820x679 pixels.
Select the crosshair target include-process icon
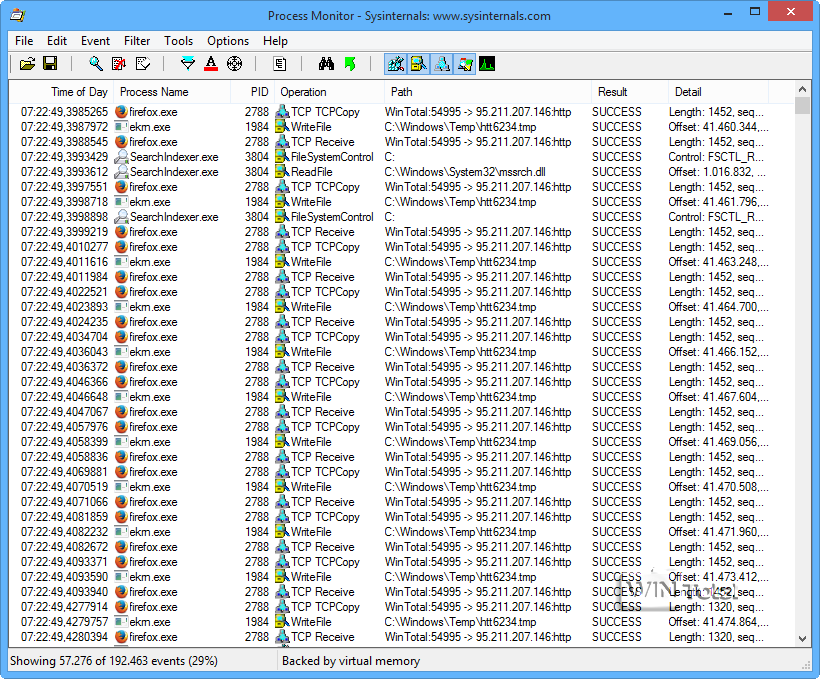(x=234, y=64)
